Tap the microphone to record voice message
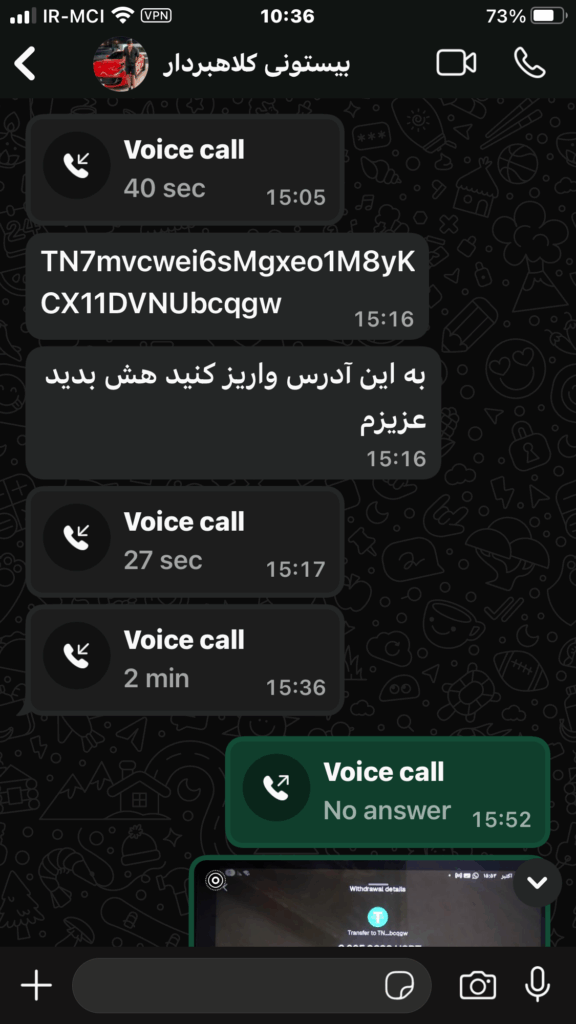This screenshot has width=576, height=1024. [537, 984]
